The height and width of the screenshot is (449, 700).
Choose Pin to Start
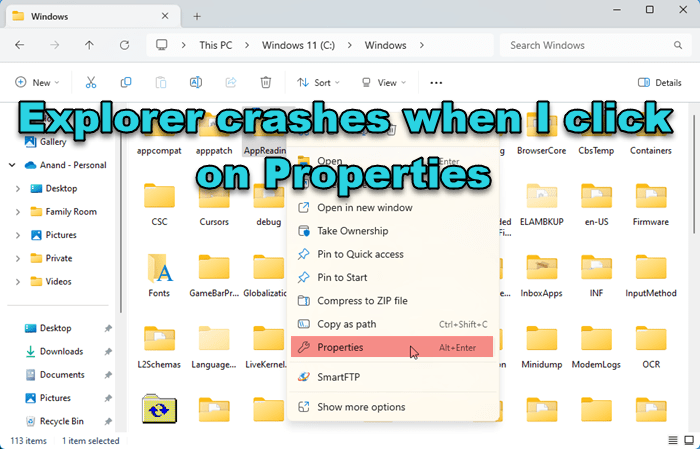[392, 277]
